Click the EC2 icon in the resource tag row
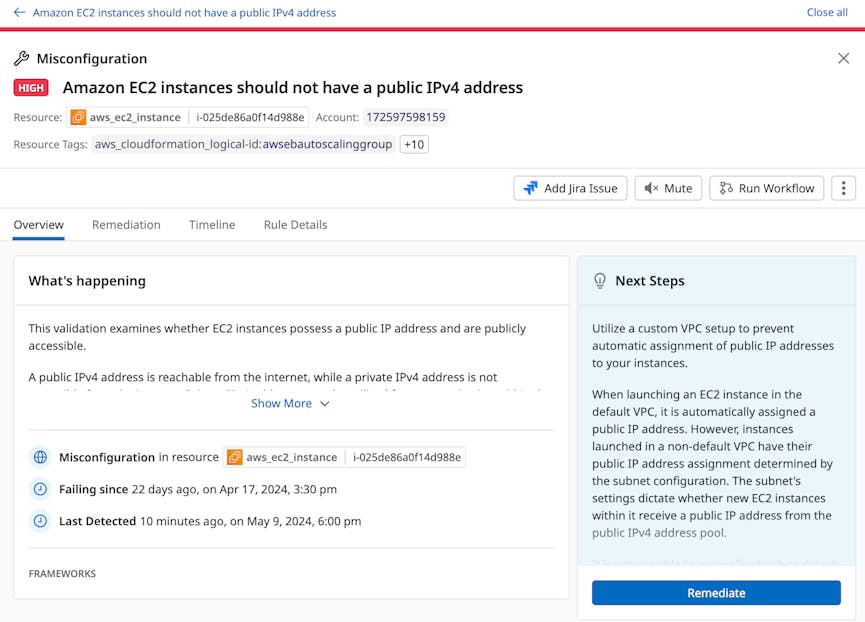The width and height of the screenshot is (865, 622). pyautogui.click(x=233, y=457)
